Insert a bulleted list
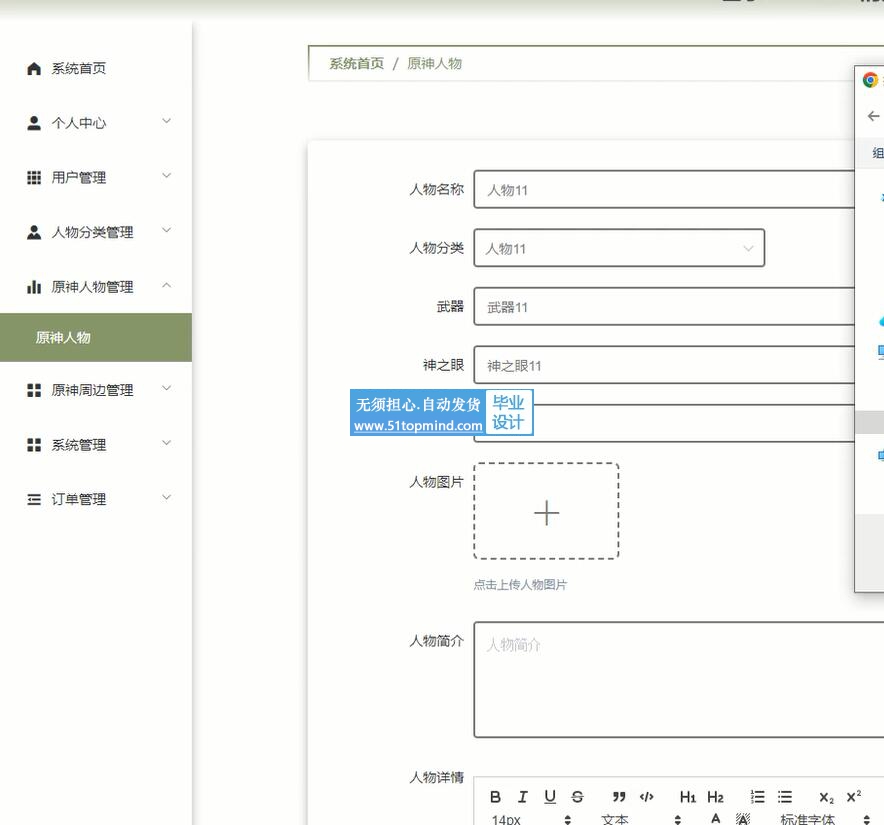The image size is (884, 825). click(x=785, y=797)
